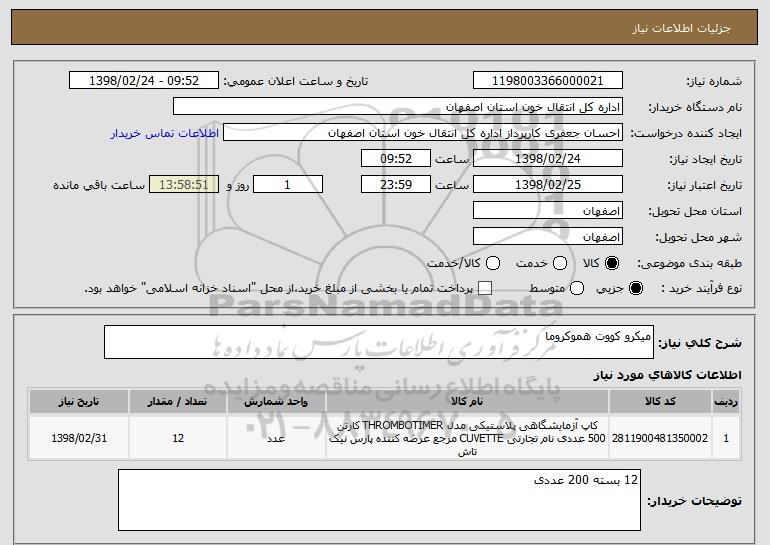Click product code 2811900481350002 cell
This screenshot has width=770, height=545.
click(x=660, y=438)
